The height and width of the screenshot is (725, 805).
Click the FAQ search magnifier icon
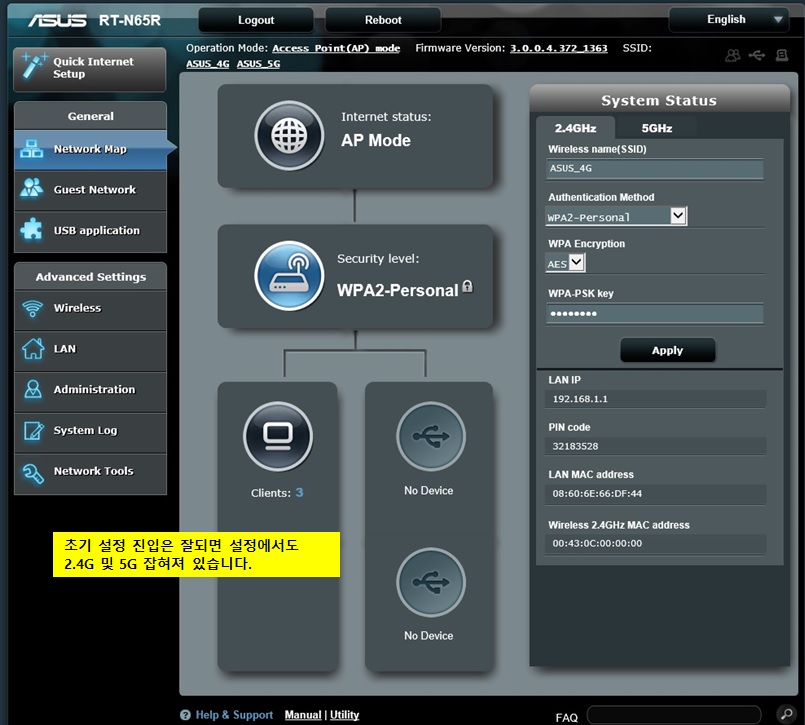[786, 714]
